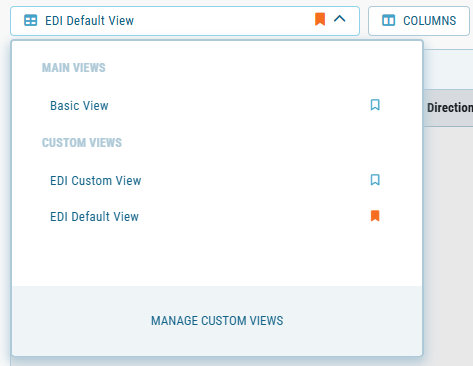Viewport: 473px width, 366px height.
Task: Click the CUSTOM VIEWS section heading
Action: 82,143
